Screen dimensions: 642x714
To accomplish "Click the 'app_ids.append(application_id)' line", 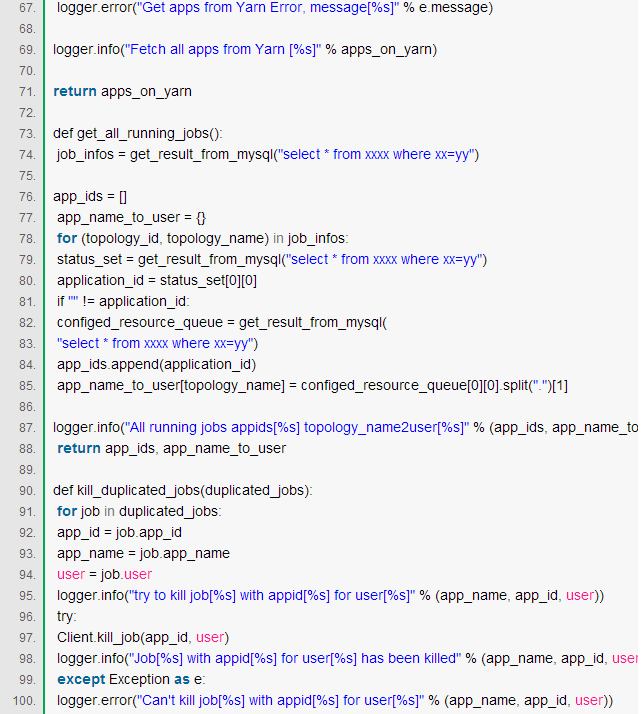I will click(157, 364).
